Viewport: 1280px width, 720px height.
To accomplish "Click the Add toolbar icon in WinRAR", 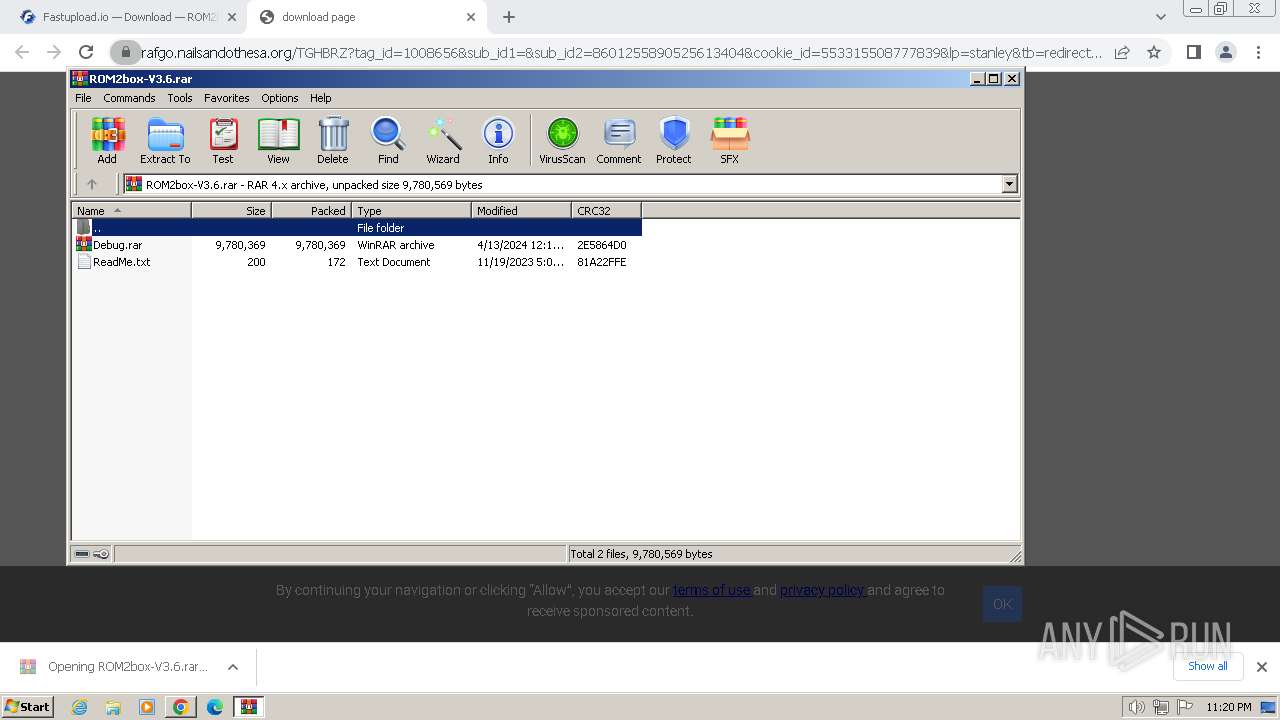I will pos(107,140).
